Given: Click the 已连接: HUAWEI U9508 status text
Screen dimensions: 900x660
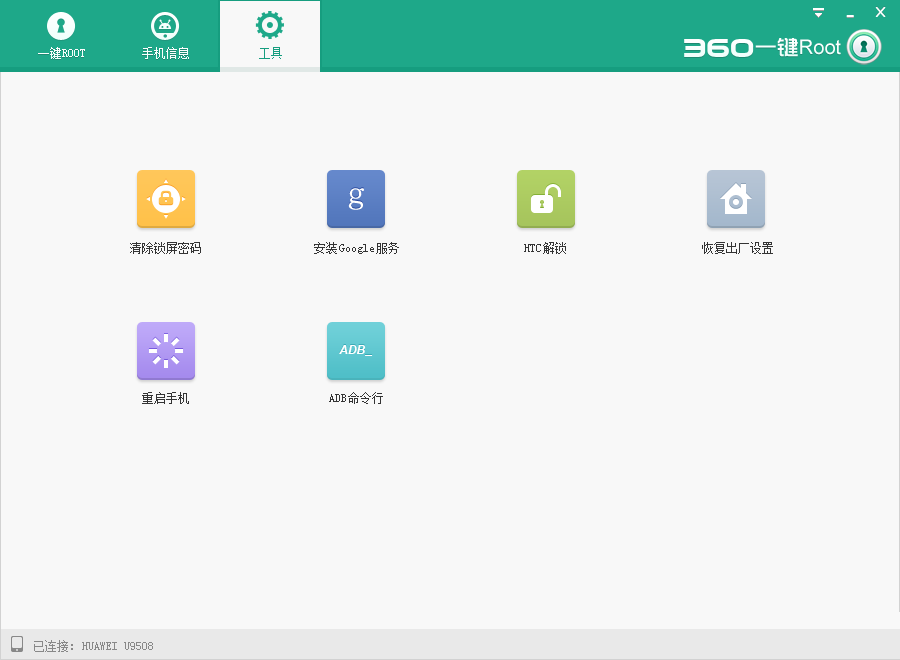Looking at the screenshot, I should pyautogui.click(x=93, y=646).
